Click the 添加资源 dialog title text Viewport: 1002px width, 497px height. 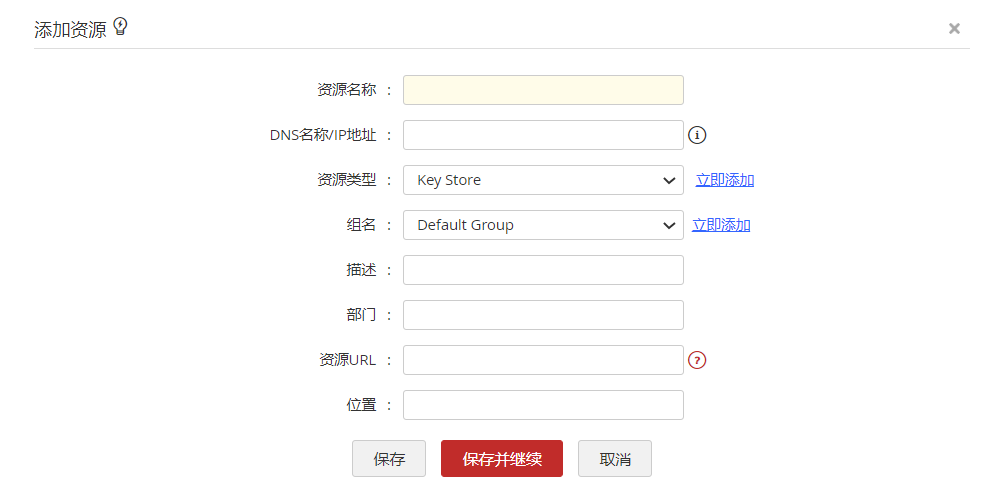[x=70, y=29]
